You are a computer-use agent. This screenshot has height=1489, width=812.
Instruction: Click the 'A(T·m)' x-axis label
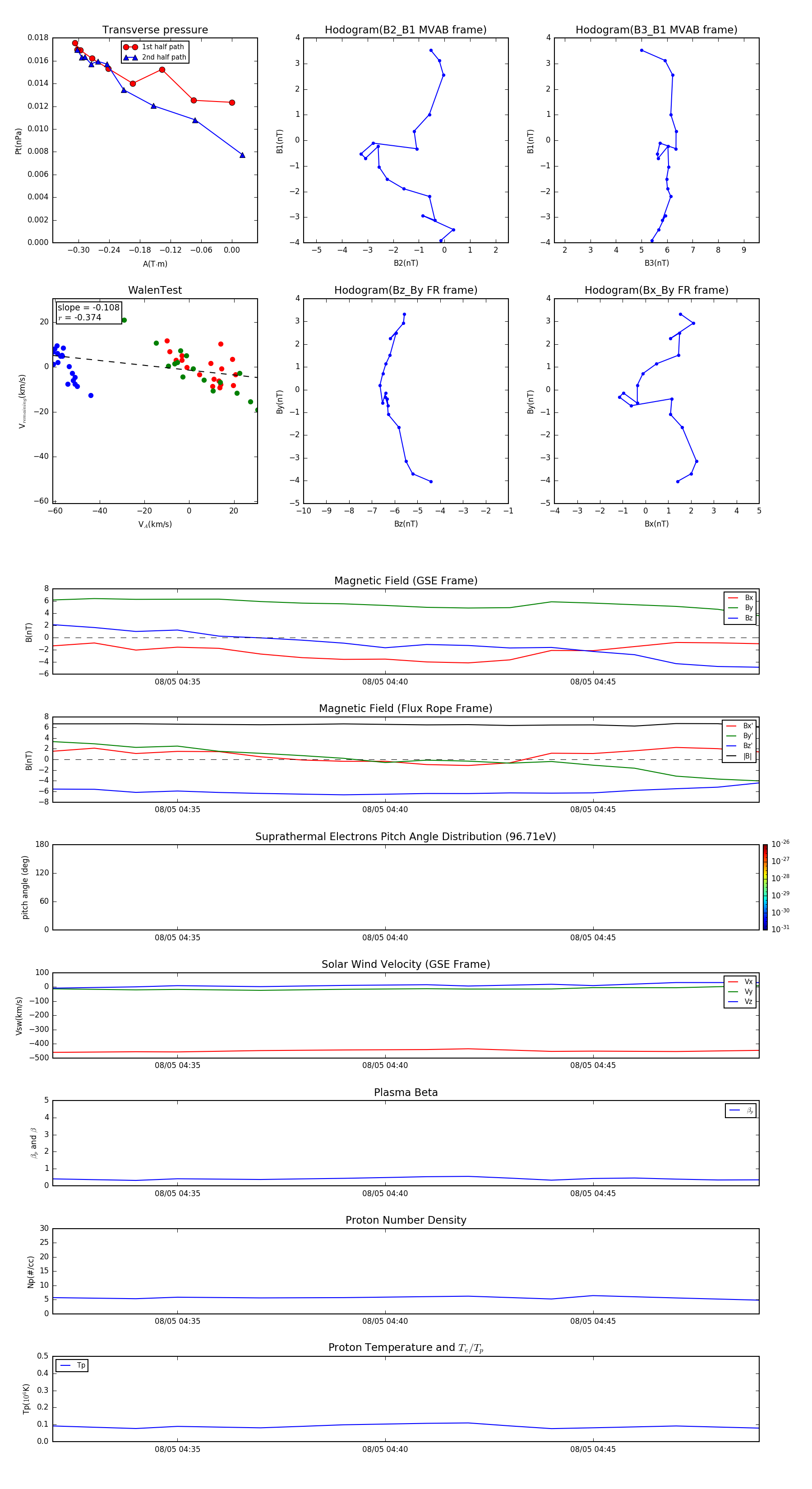pos(155,264)
